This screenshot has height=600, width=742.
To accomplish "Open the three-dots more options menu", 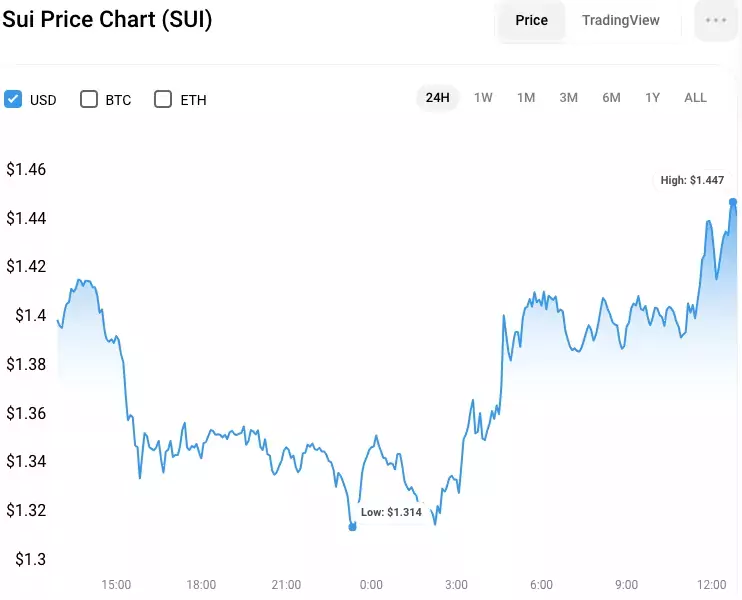I will coord(716,20).
